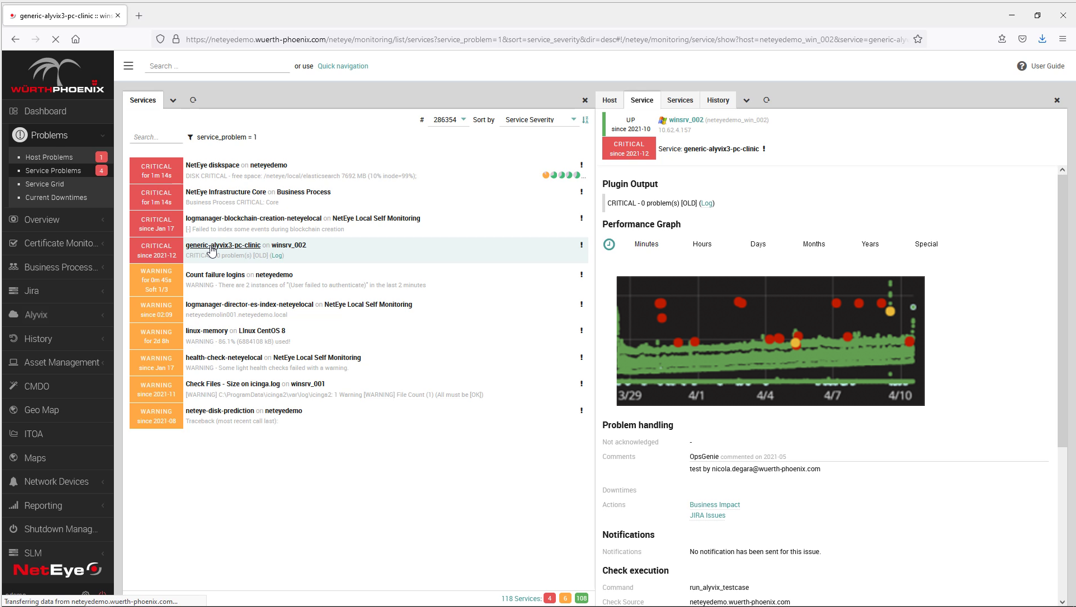
Task: Click the Quick navigation link
Action: [x=342, y=66]
